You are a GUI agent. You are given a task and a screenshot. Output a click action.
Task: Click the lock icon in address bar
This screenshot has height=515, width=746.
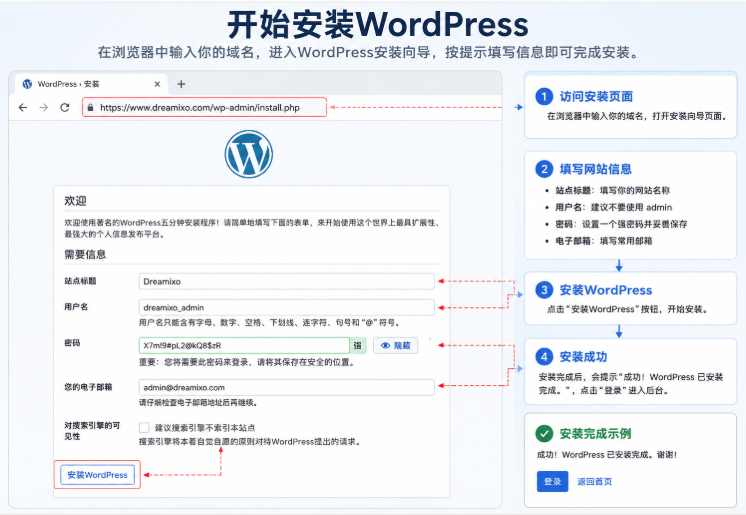point(90,108)
